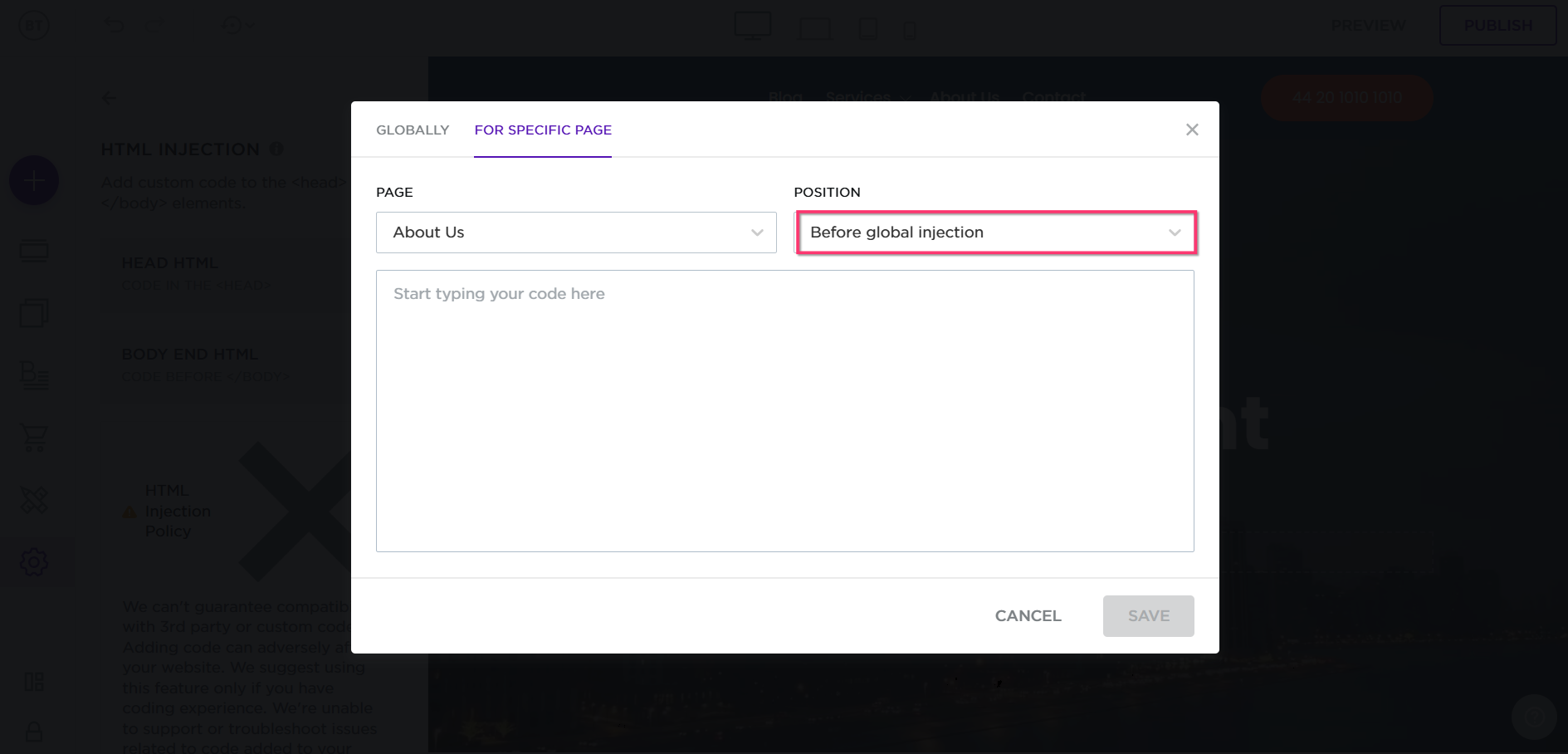Open the HTML Injection Policy notice

178,511
